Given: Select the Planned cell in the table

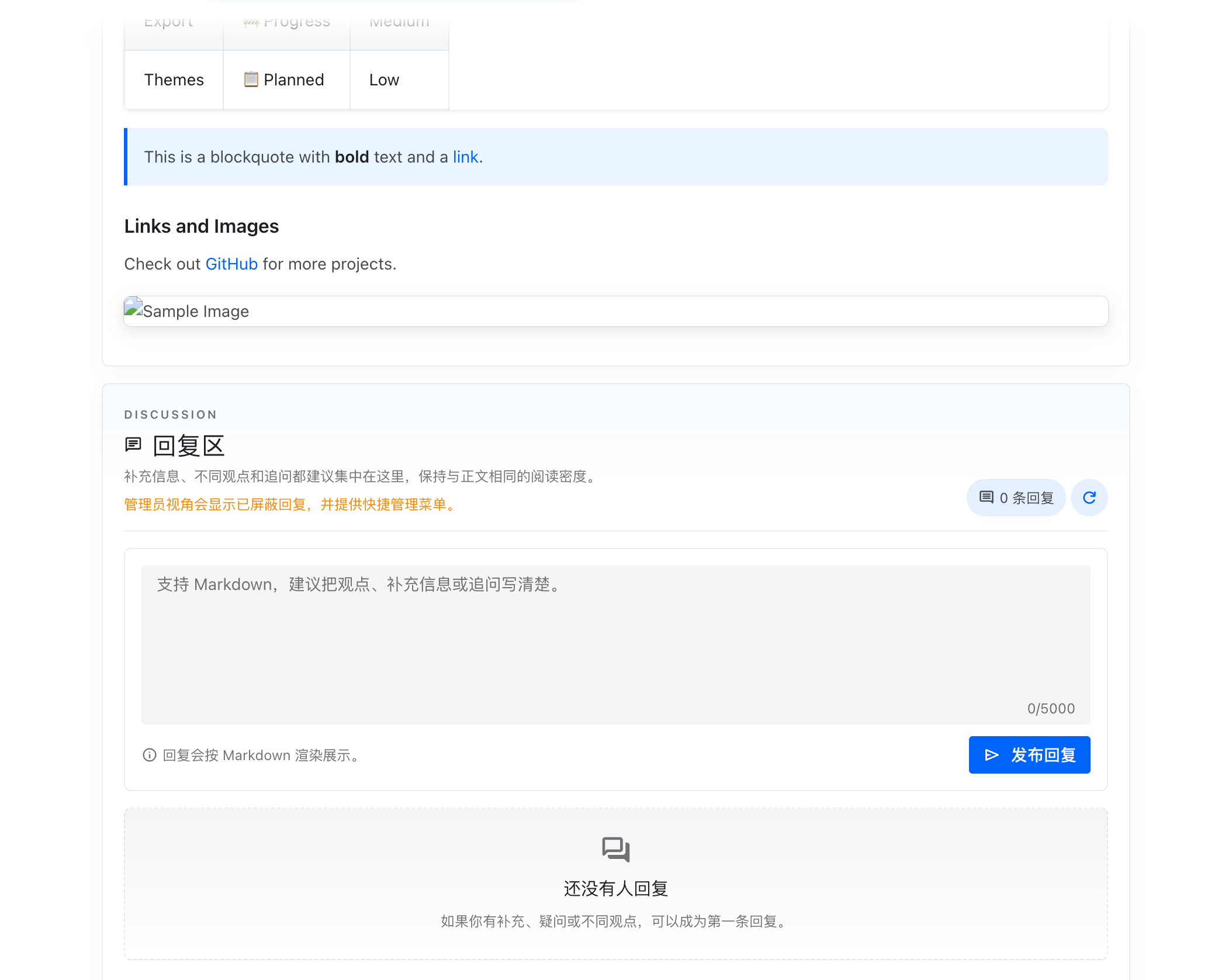Looking at the screenshot, I should (x=286, y=80).
